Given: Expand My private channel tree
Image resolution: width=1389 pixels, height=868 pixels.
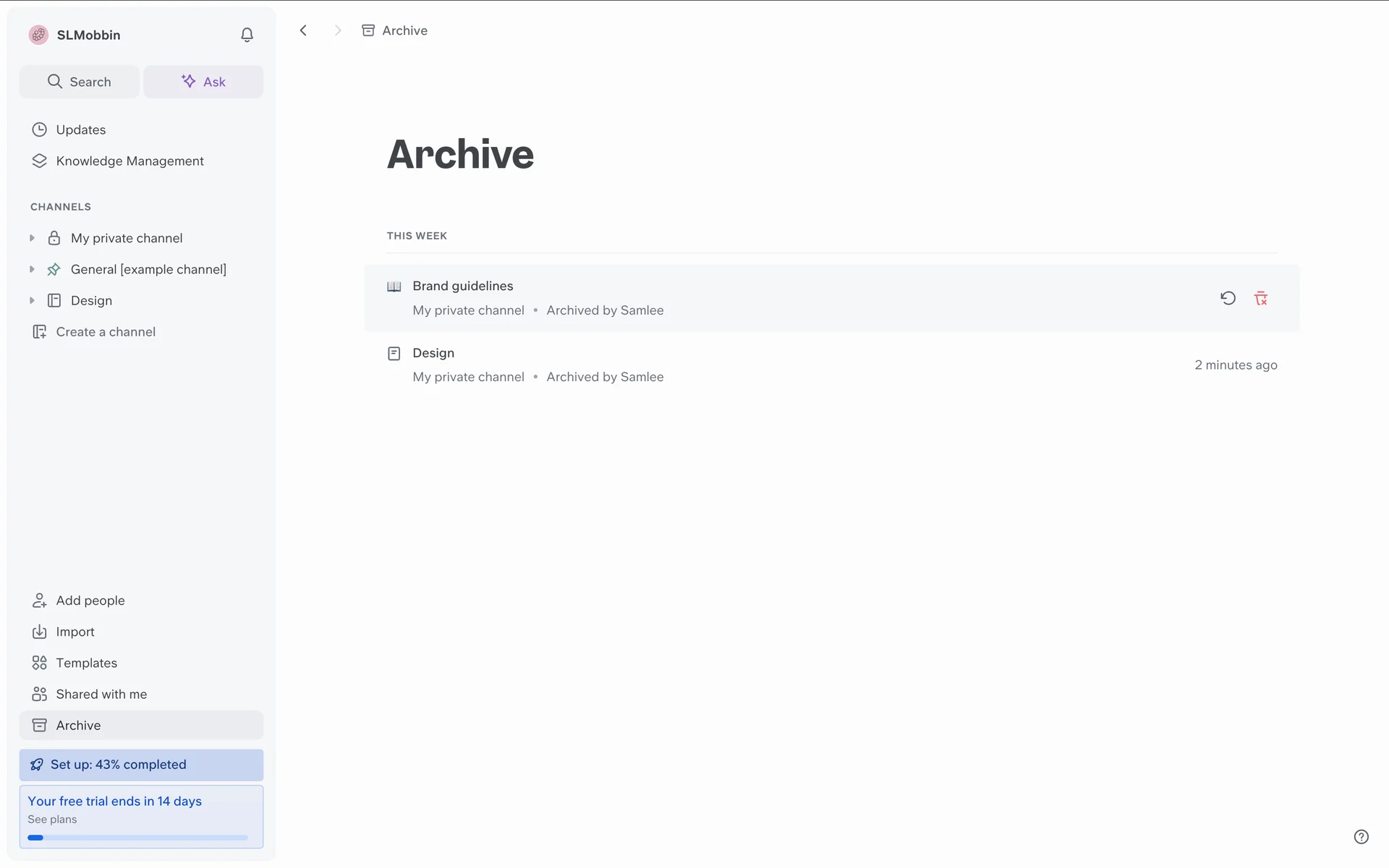Looking at the screenshot, I should click(32, 238).
